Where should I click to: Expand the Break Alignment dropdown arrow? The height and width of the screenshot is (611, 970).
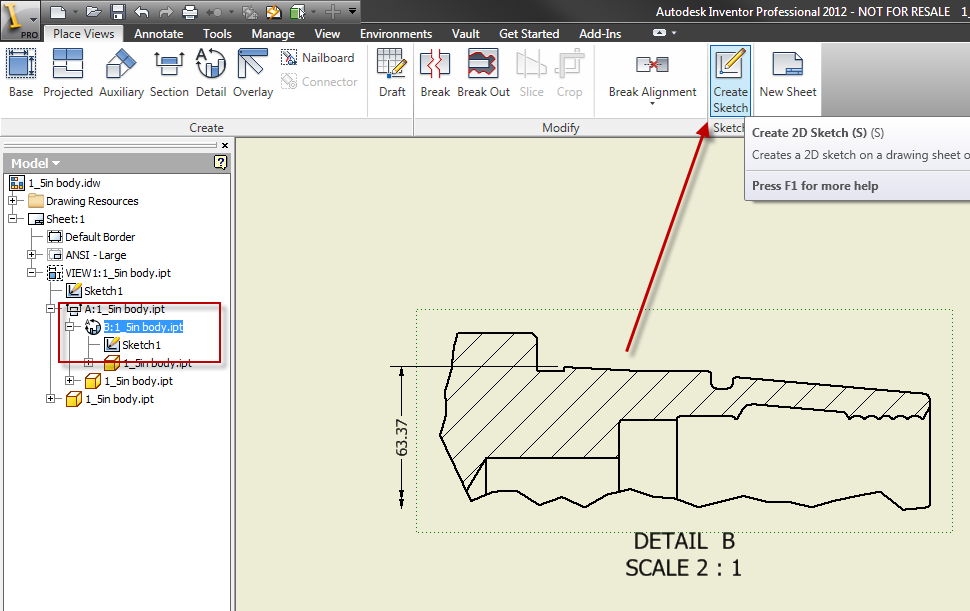(652, 104)
